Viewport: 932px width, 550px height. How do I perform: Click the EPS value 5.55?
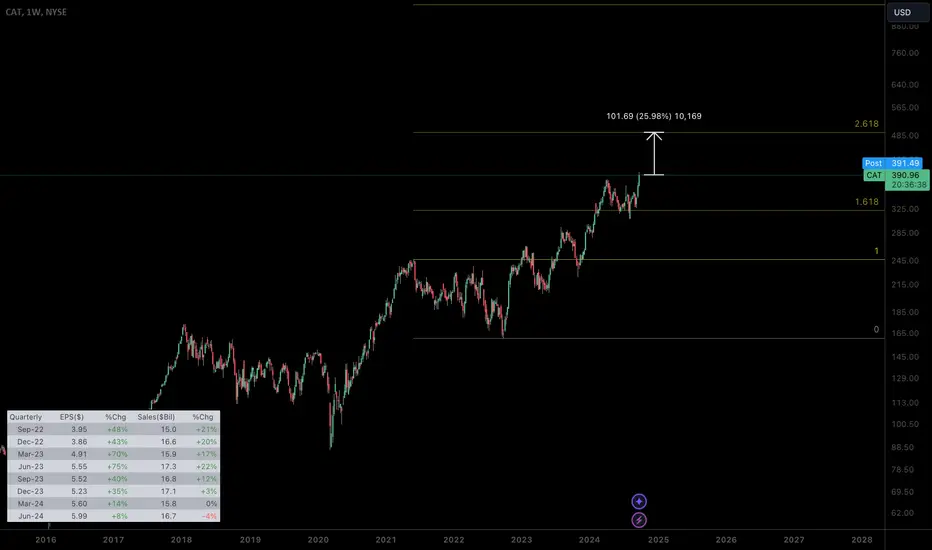click(x=79, y=467)
